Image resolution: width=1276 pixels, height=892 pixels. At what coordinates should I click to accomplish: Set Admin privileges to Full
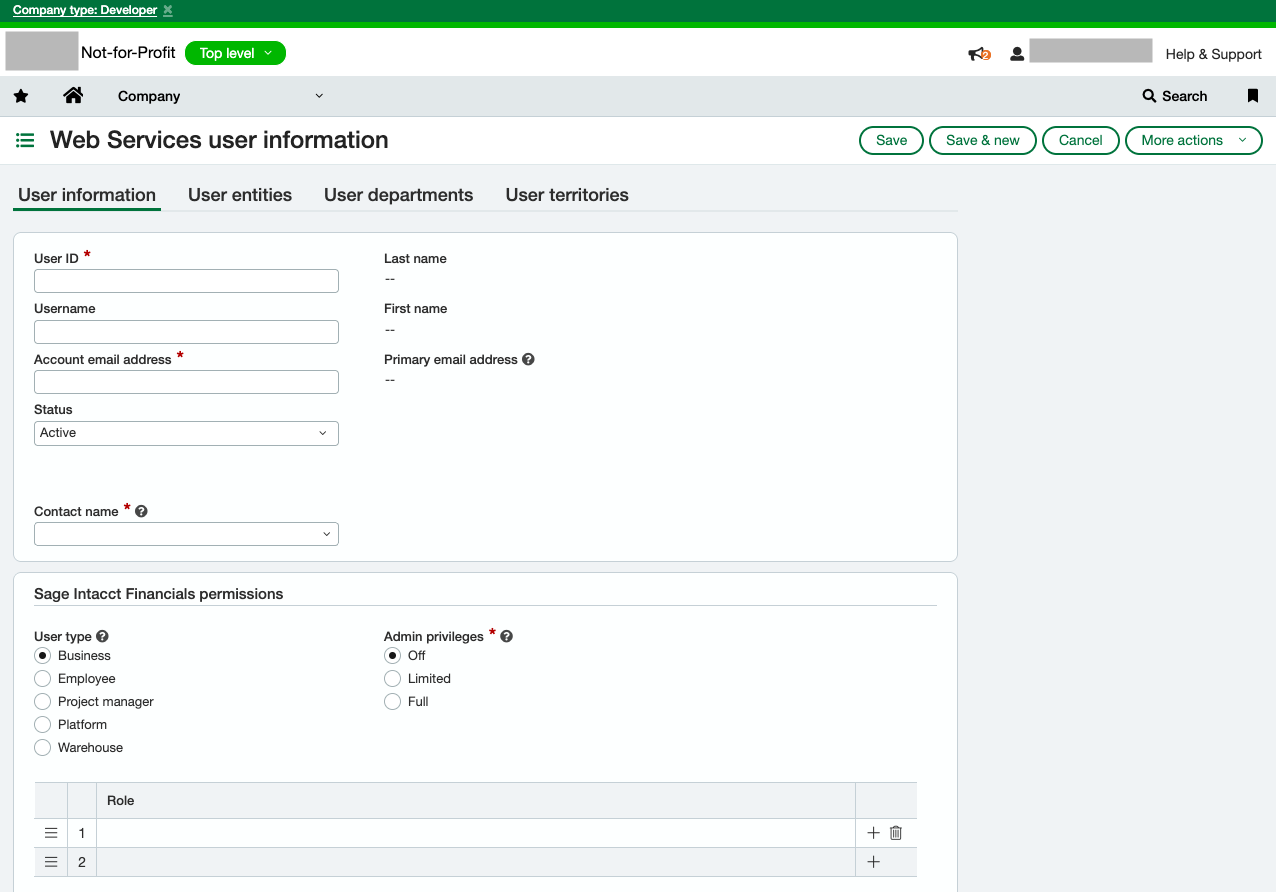[x=392, y=702]
